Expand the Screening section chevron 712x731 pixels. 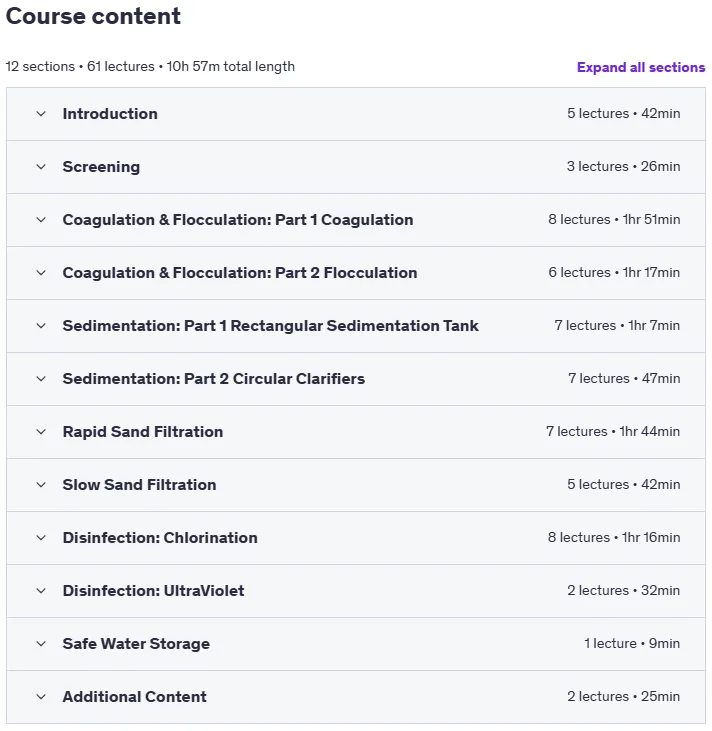click(x=41, y=167)
